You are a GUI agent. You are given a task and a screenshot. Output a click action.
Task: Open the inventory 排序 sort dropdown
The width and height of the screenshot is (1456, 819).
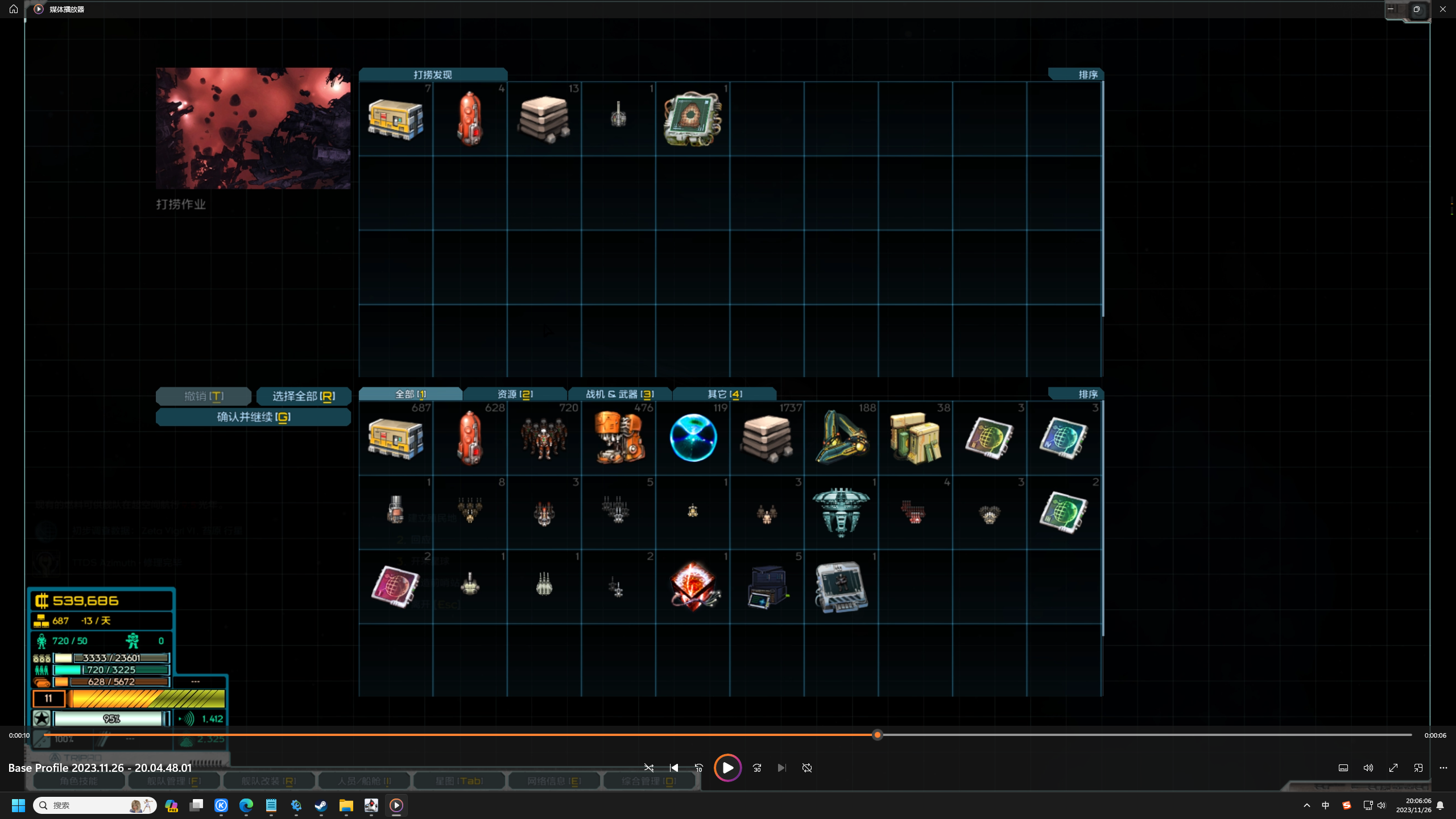(1087, 394)
